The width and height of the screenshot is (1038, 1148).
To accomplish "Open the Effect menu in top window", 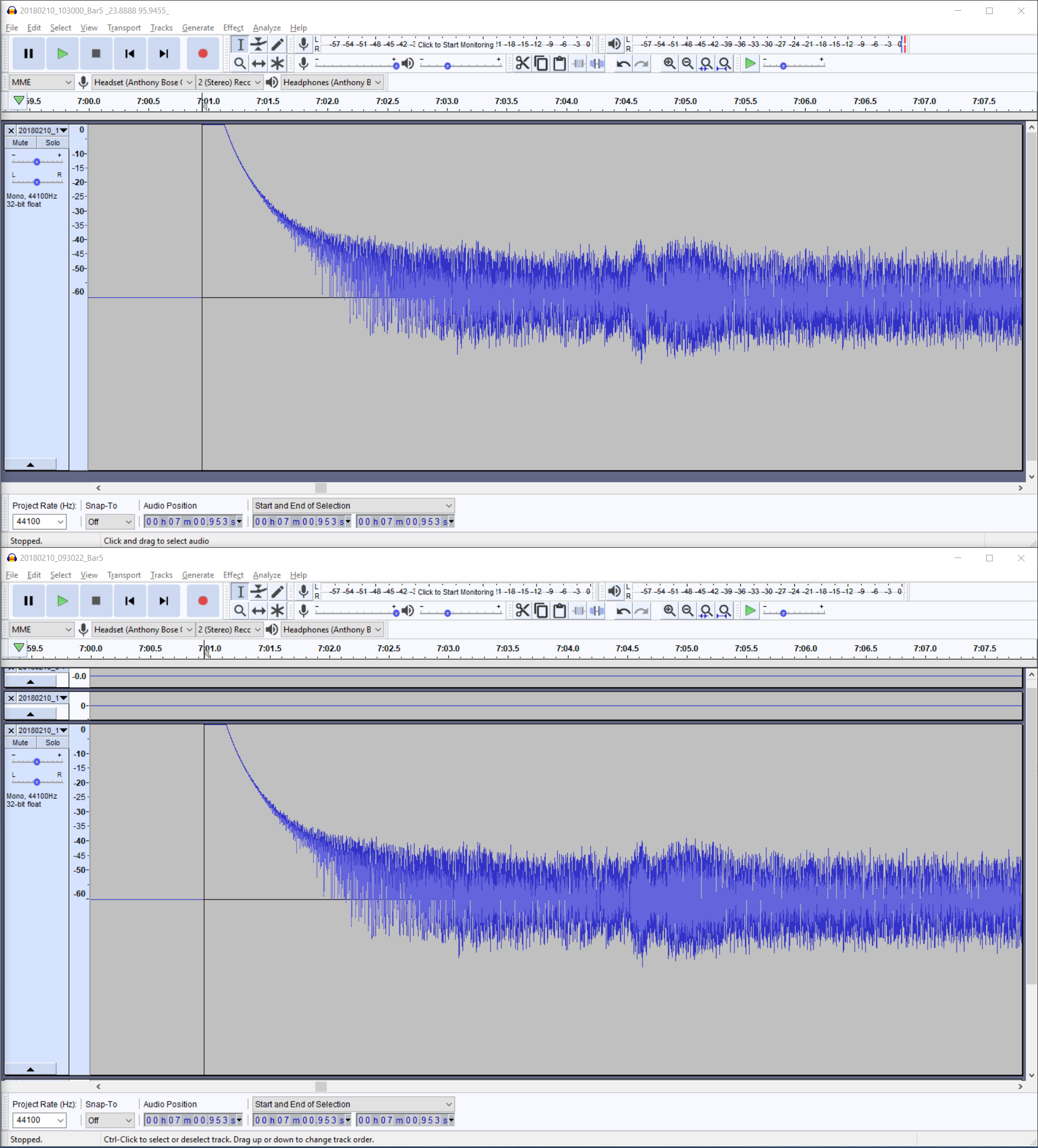I will [233, 28].
